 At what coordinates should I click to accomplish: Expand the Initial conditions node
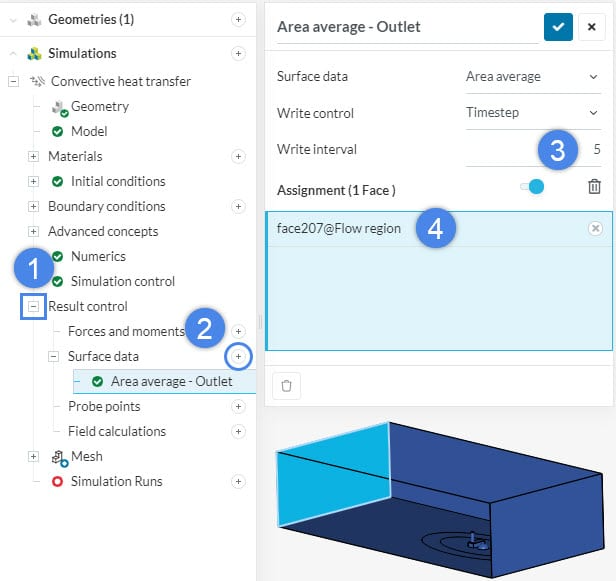[x=33, y=181]
